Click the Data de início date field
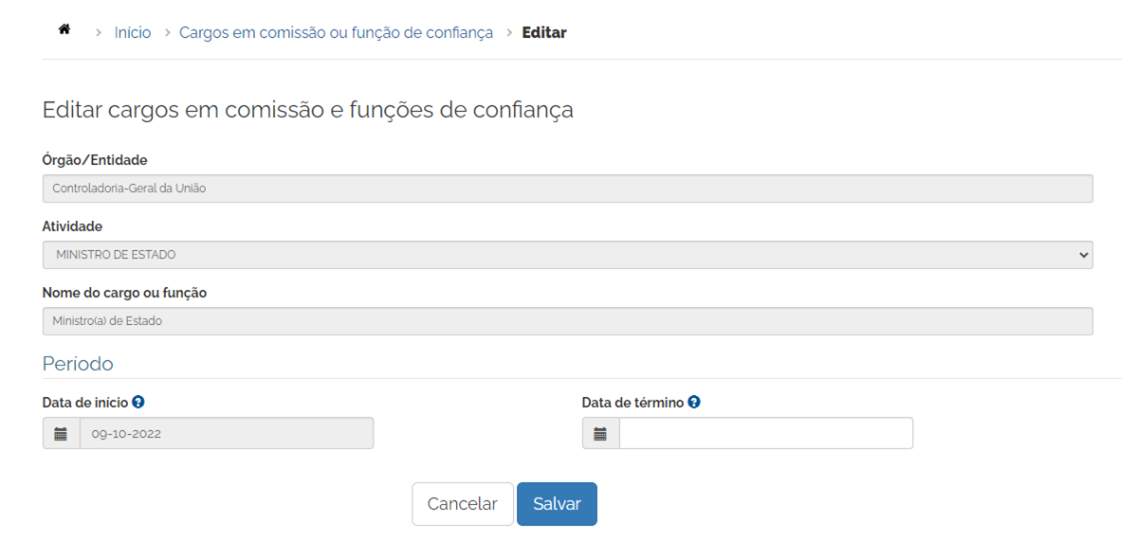The height and width of the screenshot is (559, 1136). click(226, 434)
